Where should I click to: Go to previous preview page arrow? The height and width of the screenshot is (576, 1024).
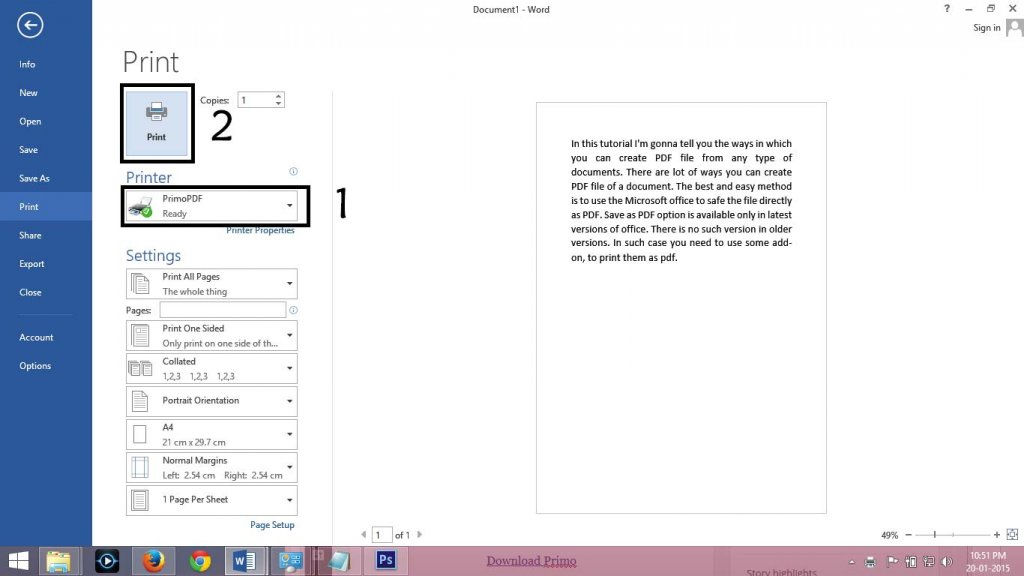(364, 534)
